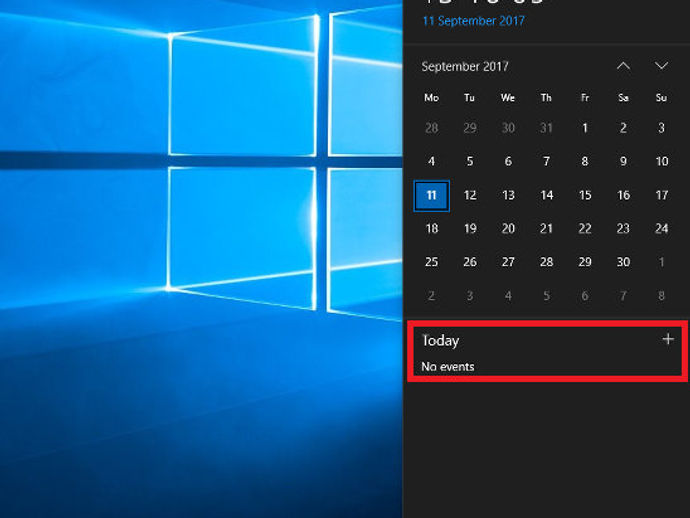Select September 21 in the calendar

(547, 228)
